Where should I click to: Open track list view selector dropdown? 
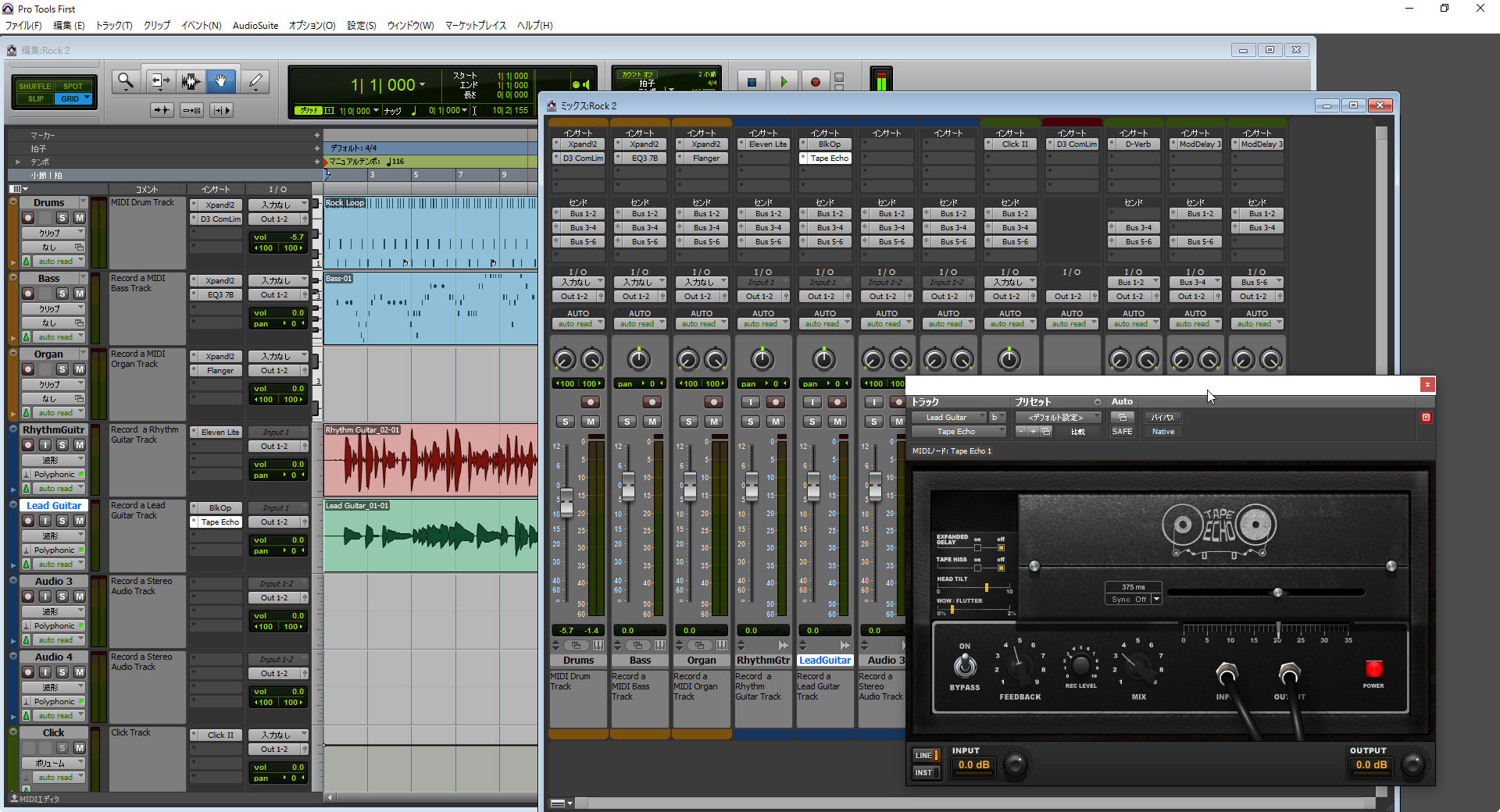pyautogui.click(x=19, y=189)
